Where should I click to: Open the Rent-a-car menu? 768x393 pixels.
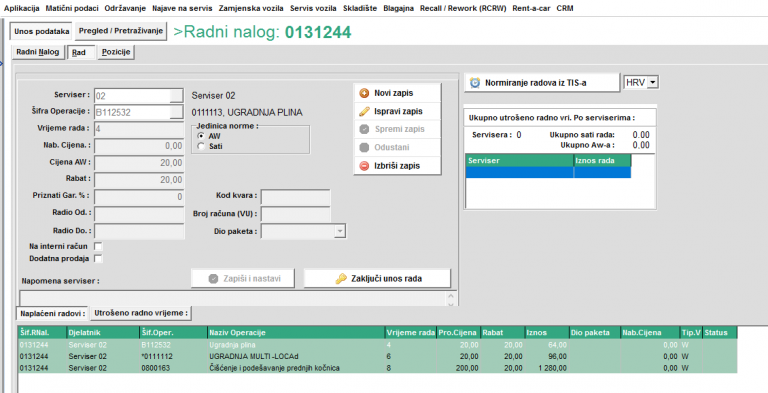pyautogui.click(x=531, y=8)
